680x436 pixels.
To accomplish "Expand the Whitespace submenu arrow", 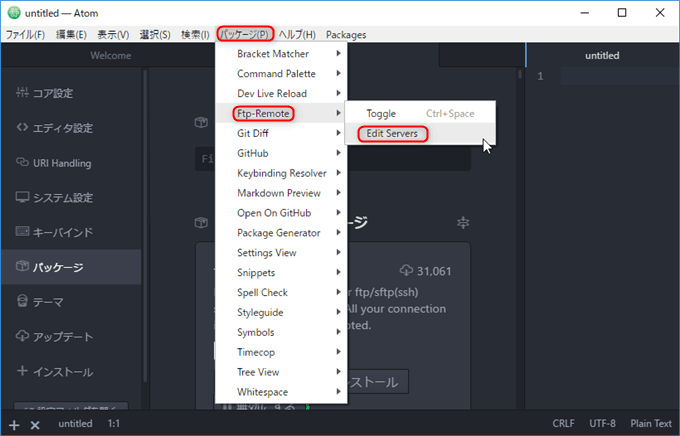I will coord(338,392).
